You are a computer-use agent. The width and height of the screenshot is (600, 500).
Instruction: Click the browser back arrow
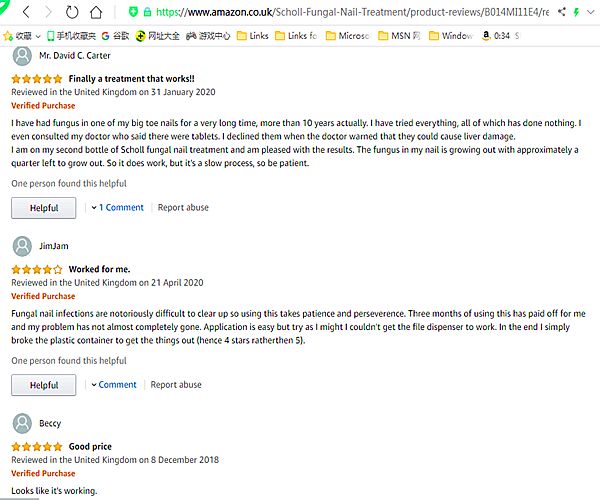pos(25,12)
